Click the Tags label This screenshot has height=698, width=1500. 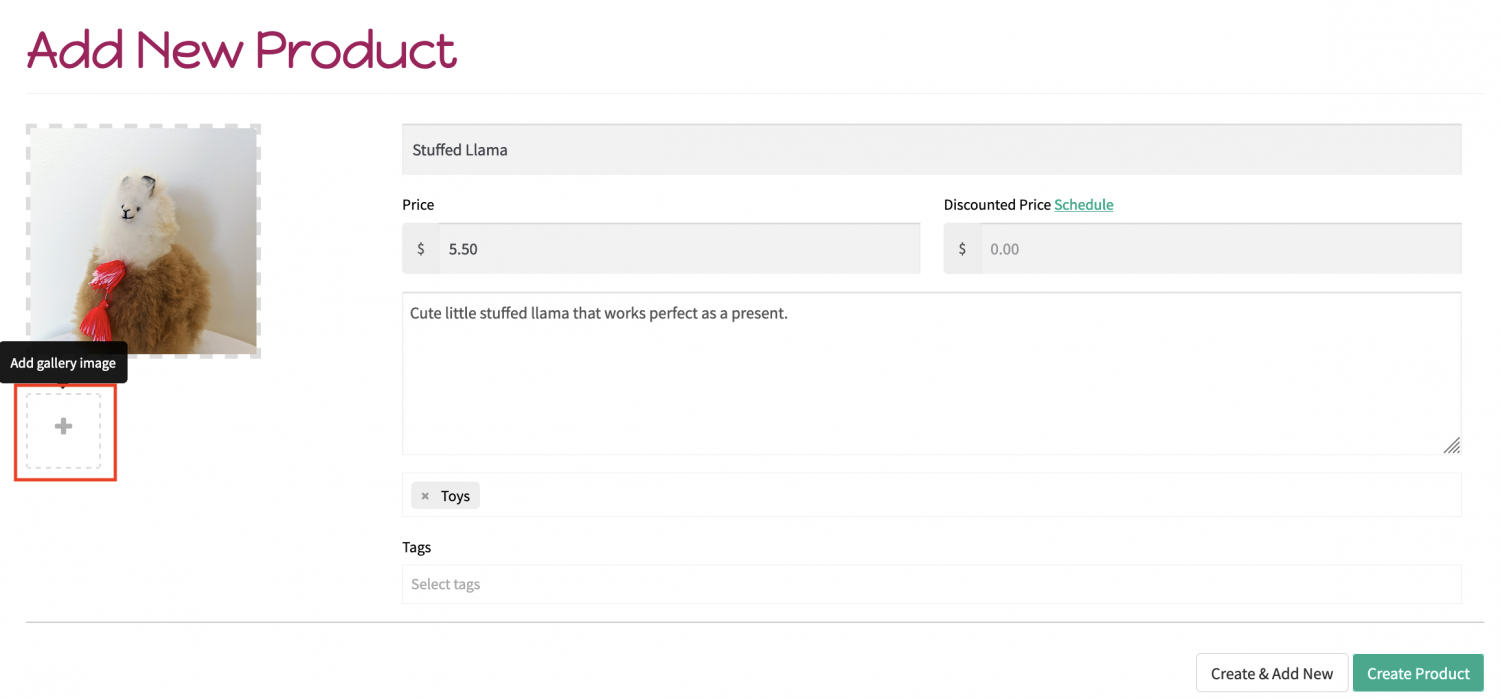tap(417, 547)
